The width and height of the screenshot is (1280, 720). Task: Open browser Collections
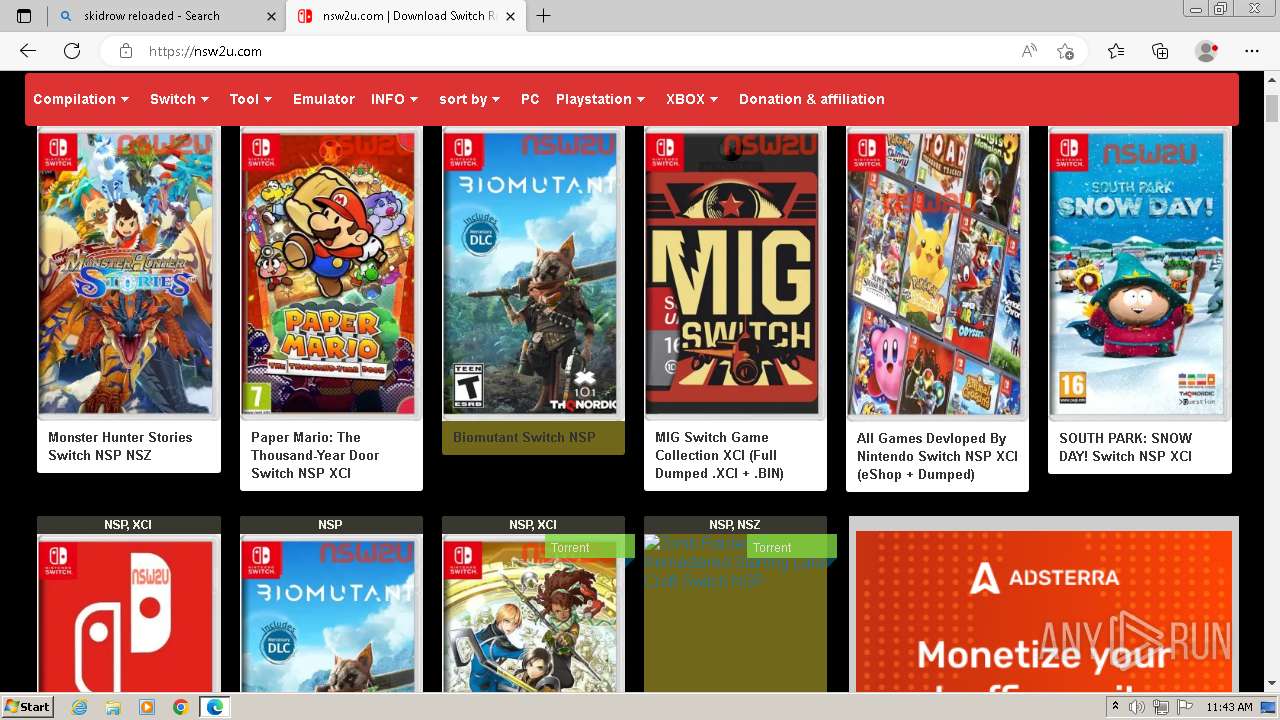coord(1160,51)
